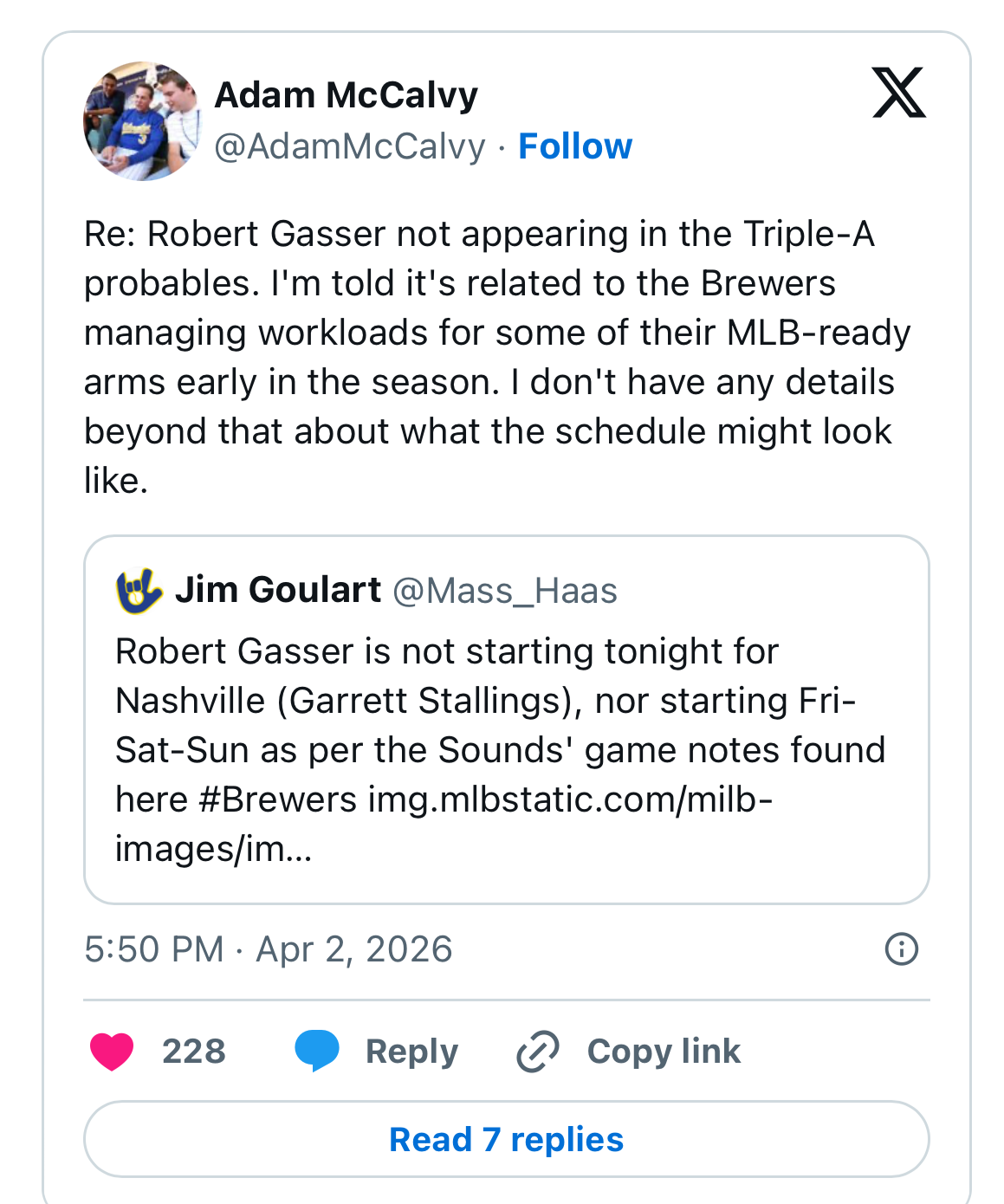Click the 228 likes count
The image size is (1004, 1204).
click(x=194, y=1052)
